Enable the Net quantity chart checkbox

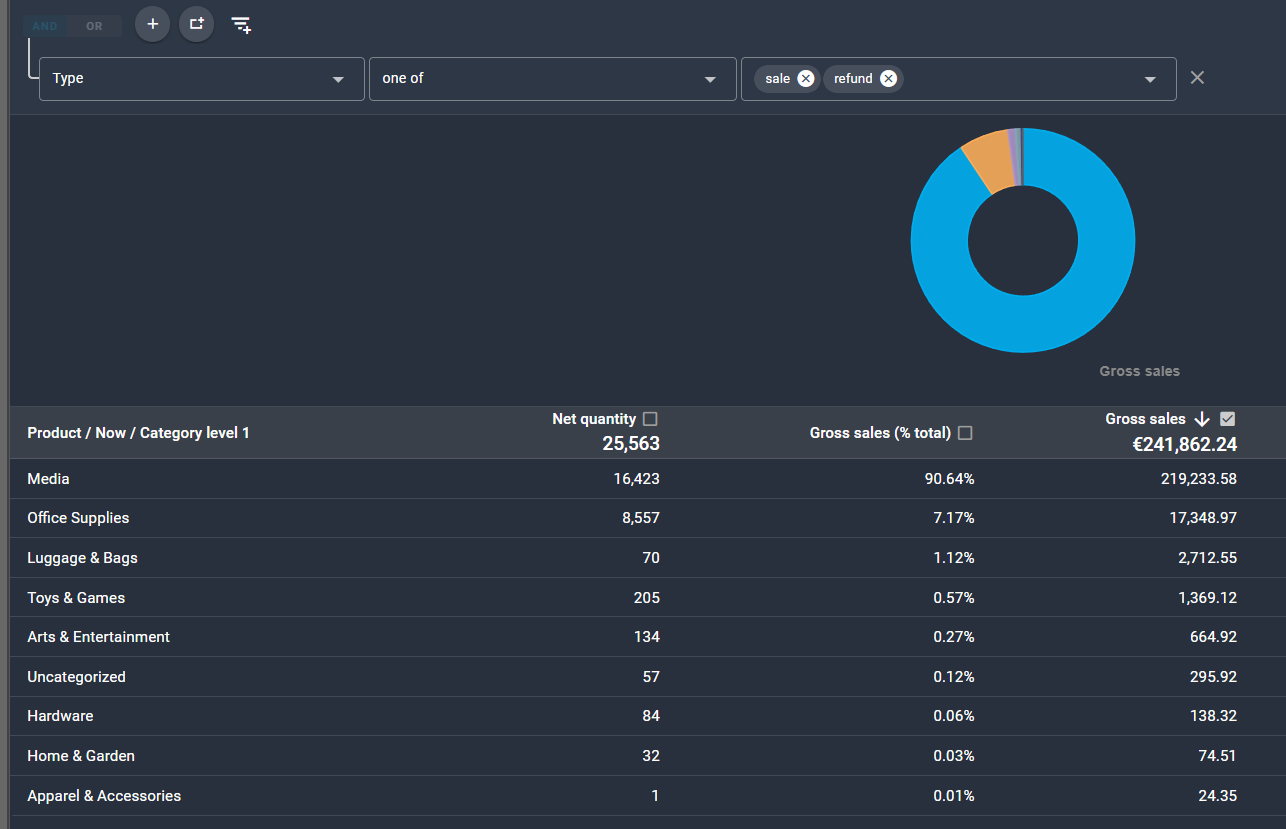(x=651, y=419)
